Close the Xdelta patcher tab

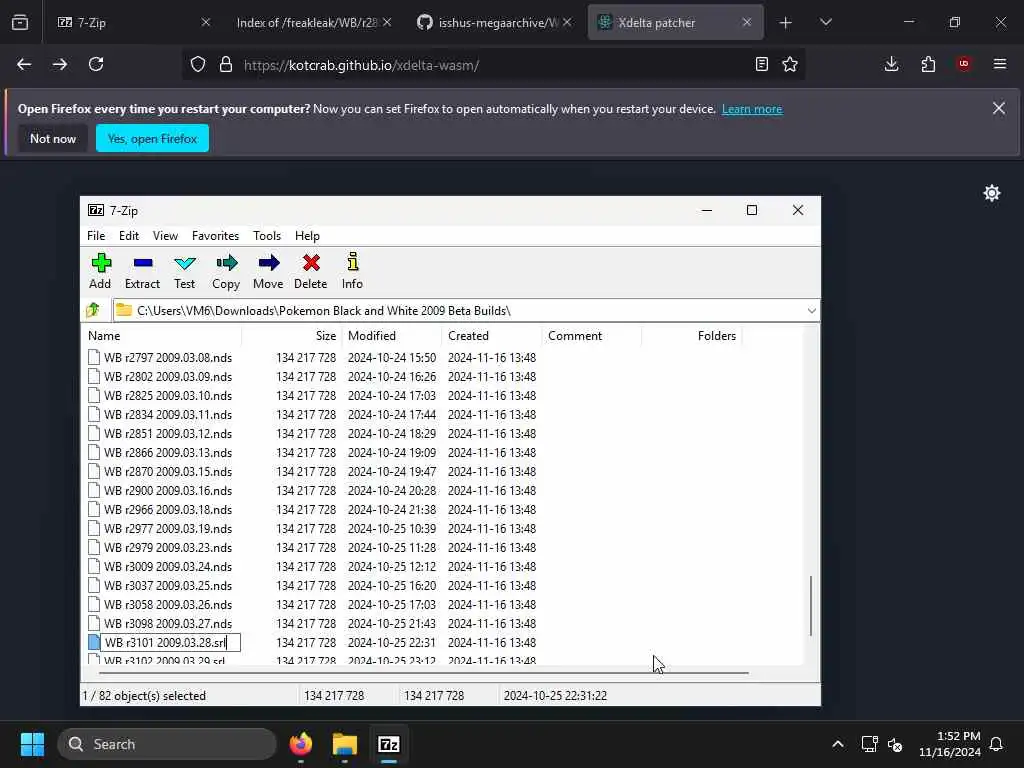click(x=746, y=23)
